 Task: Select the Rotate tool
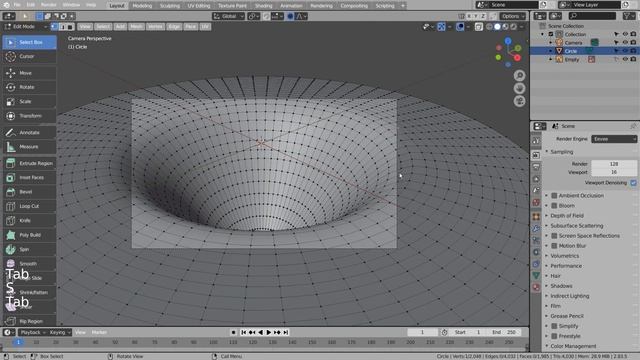pos(29,87)
